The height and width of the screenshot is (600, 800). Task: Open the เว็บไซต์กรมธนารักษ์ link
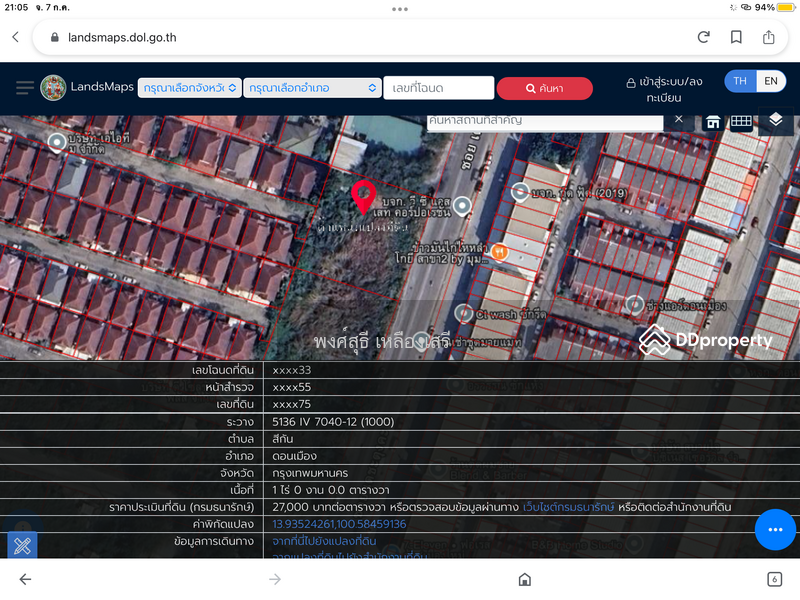pos(569,507)
